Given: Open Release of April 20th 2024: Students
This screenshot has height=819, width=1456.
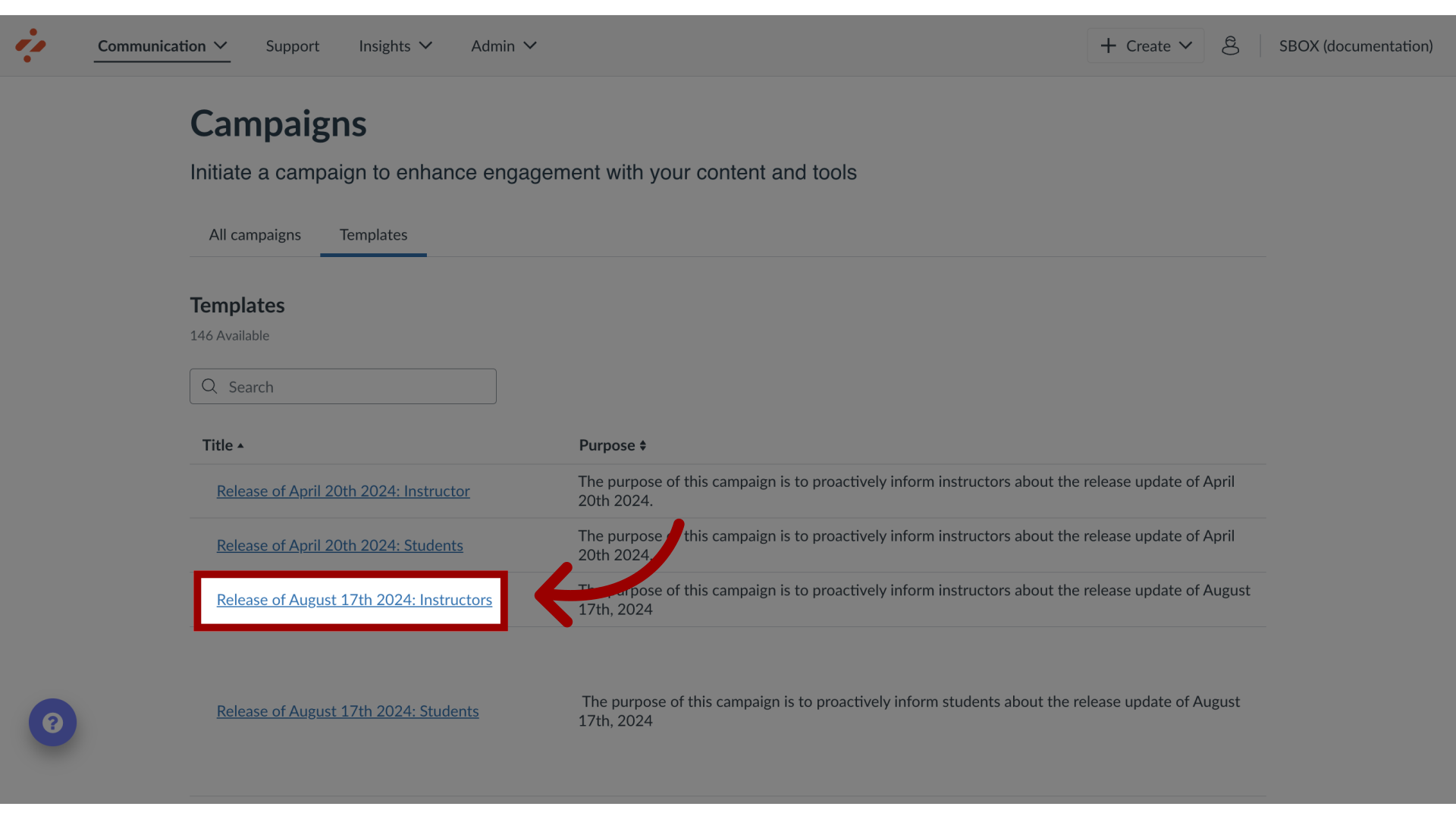Looking at the screenshot, I should tap(340, 545).
